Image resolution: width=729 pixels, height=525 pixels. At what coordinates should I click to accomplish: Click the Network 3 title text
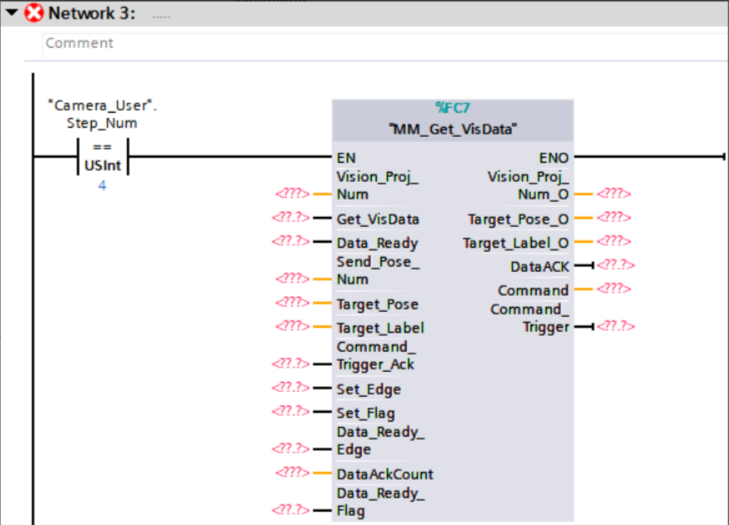point(93,14)
